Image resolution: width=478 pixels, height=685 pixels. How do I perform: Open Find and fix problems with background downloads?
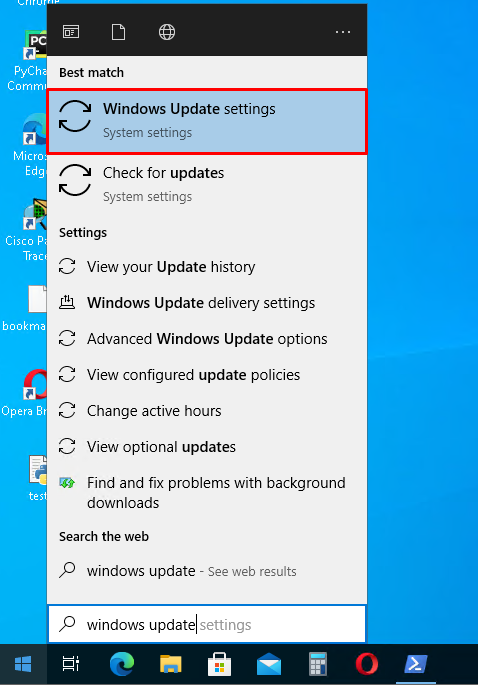207,492
